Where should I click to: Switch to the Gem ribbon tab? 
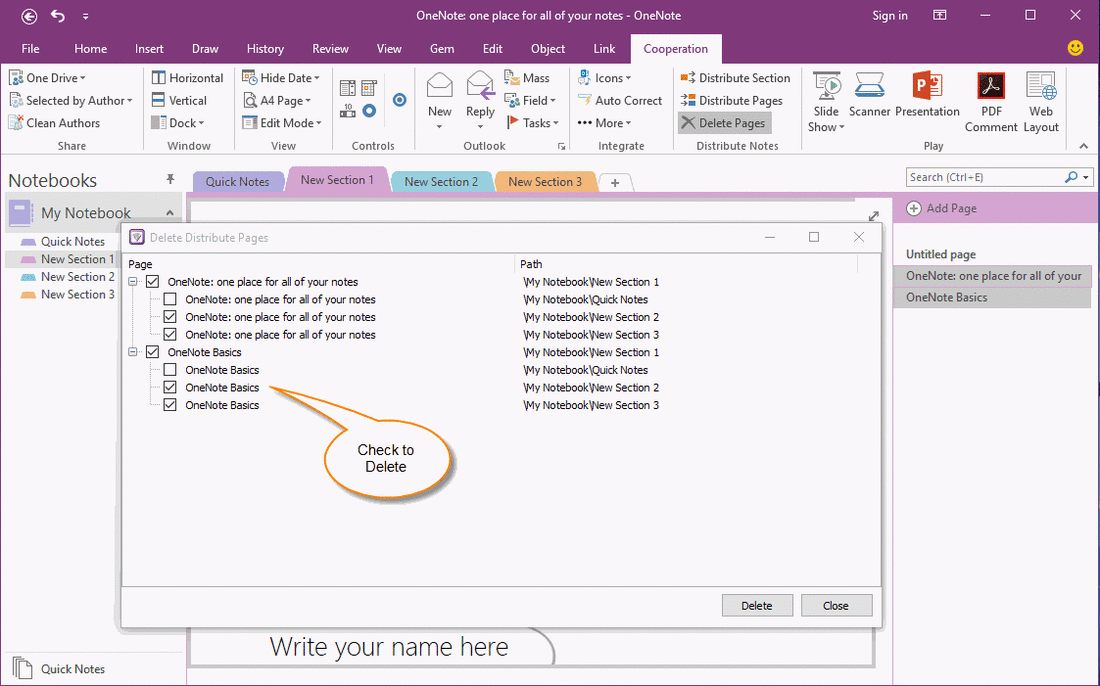[442, 48]
